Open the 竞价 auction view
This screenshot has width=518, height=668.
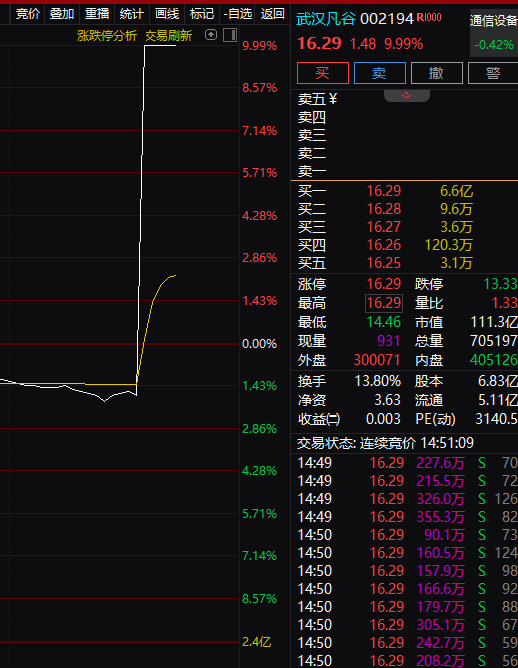tap(28, 14)
